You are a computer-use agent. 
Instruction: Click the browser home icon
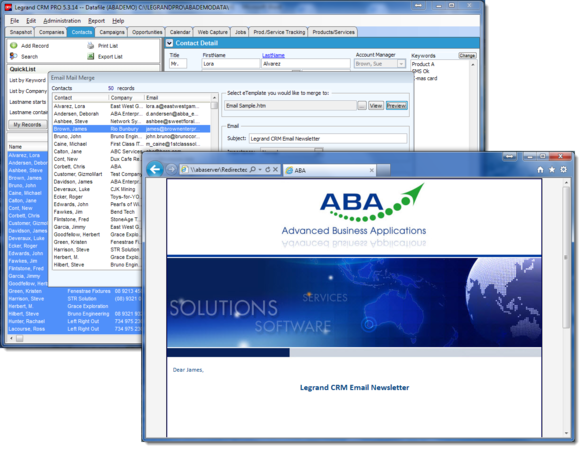[x=540, y=170]
